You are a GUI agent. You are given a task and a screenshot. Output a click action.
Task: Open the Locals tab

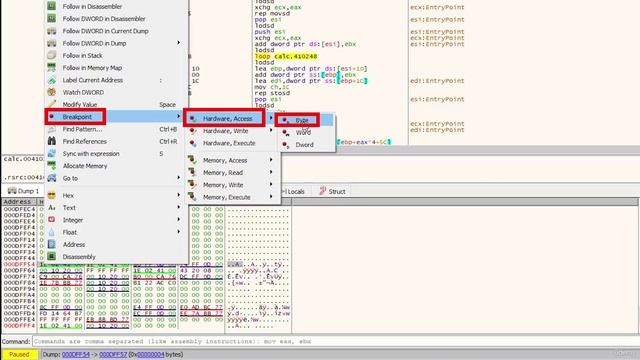click(296, 191)
